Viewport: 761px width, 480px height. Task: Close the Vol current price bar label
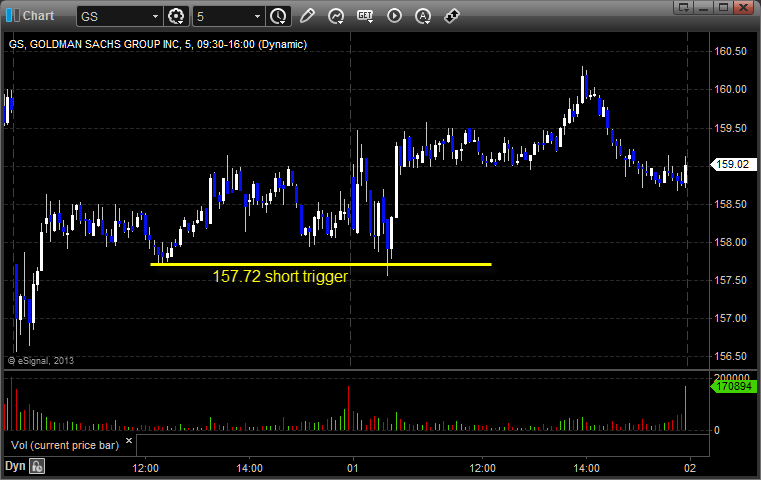[129, 441]
